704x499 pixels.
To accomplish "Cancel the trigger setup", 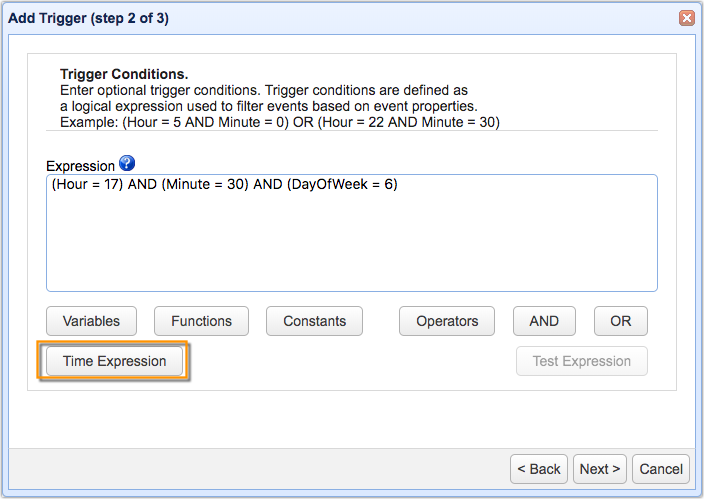I will [661, 469].
